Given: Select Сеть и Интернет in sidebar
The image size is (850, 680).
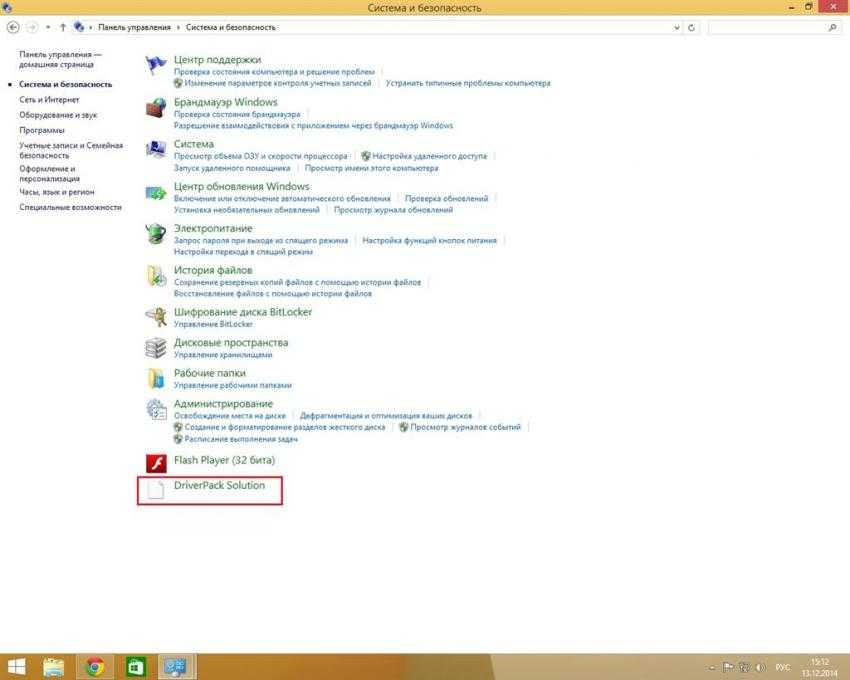Looking at the screenshot, I should [x=49, y=100].
